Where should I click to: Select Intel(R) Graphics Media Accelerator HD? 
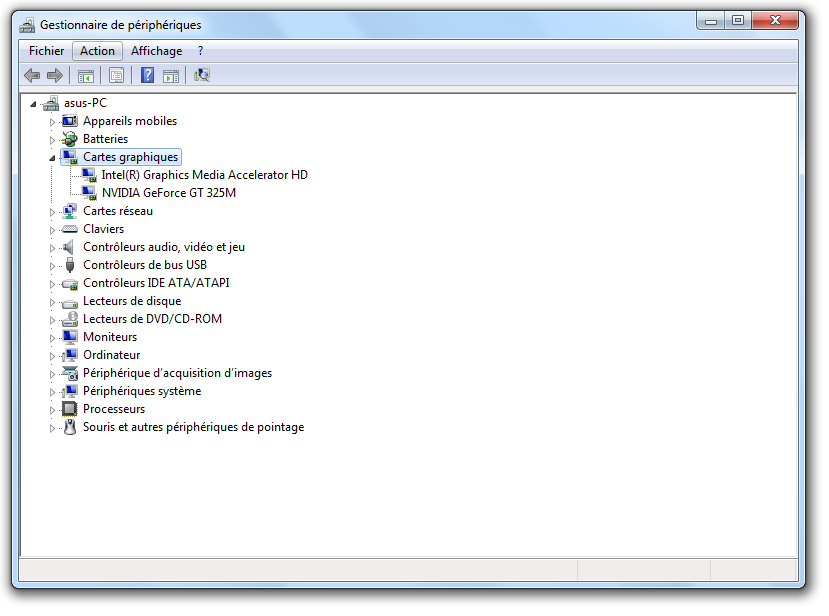click(x=205, y=175)
